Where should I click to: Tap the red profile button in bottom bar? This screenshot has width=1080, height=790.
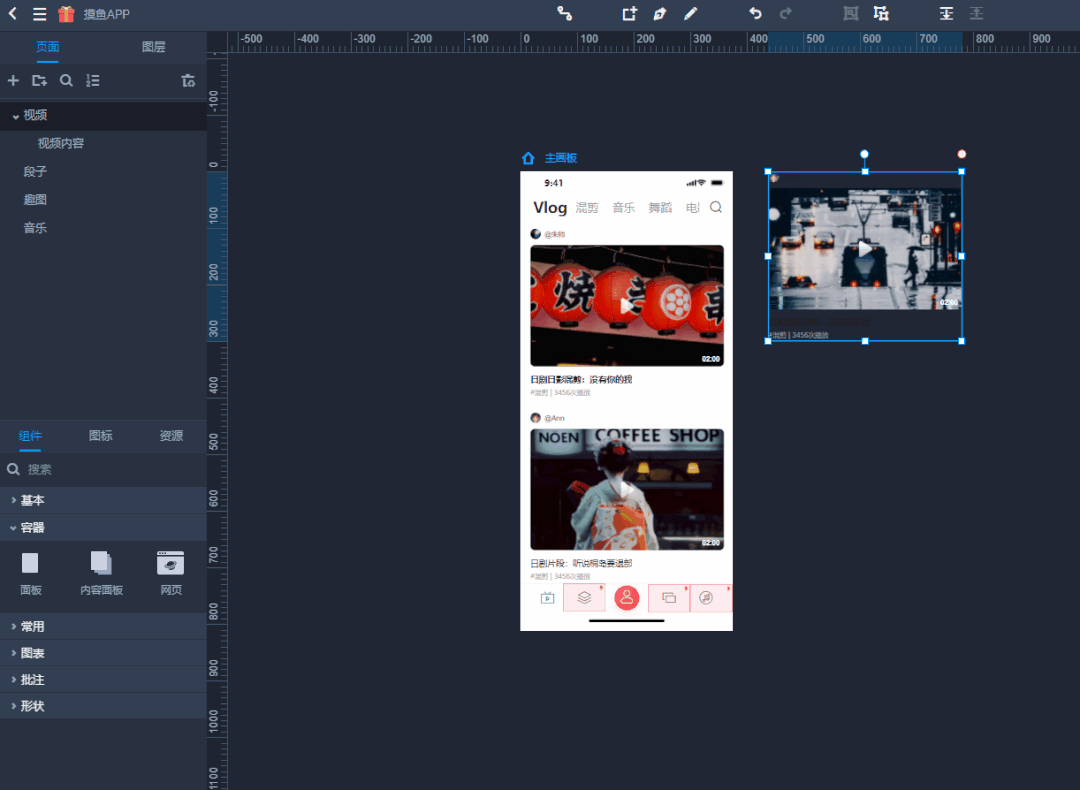627,598
